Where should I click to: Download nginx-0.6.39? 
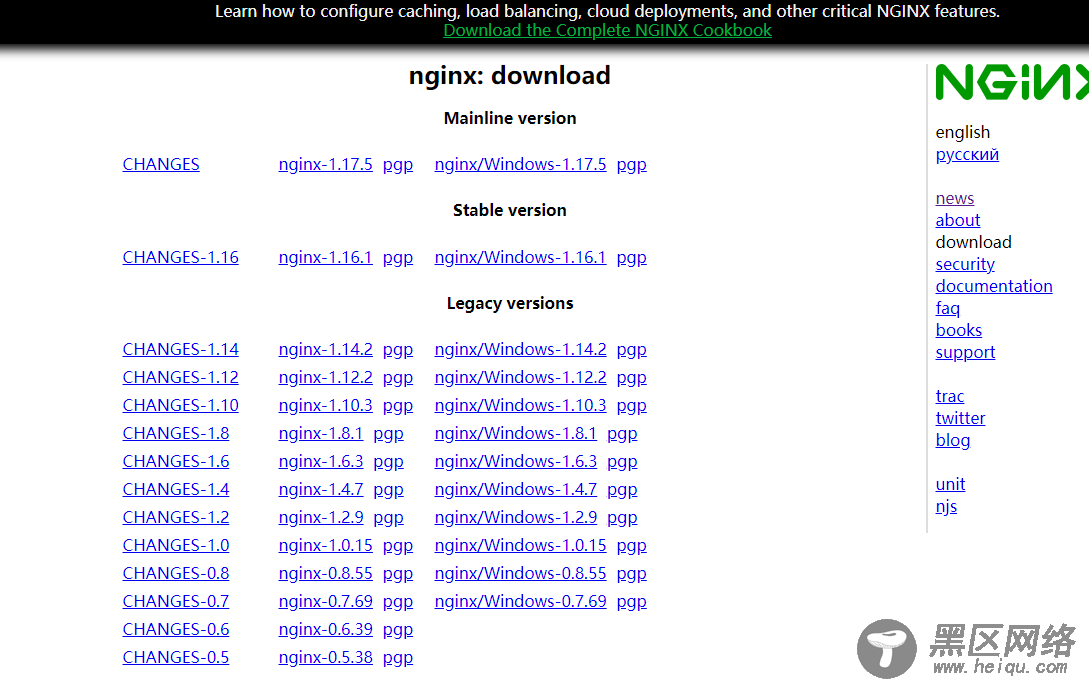point(325,629)
